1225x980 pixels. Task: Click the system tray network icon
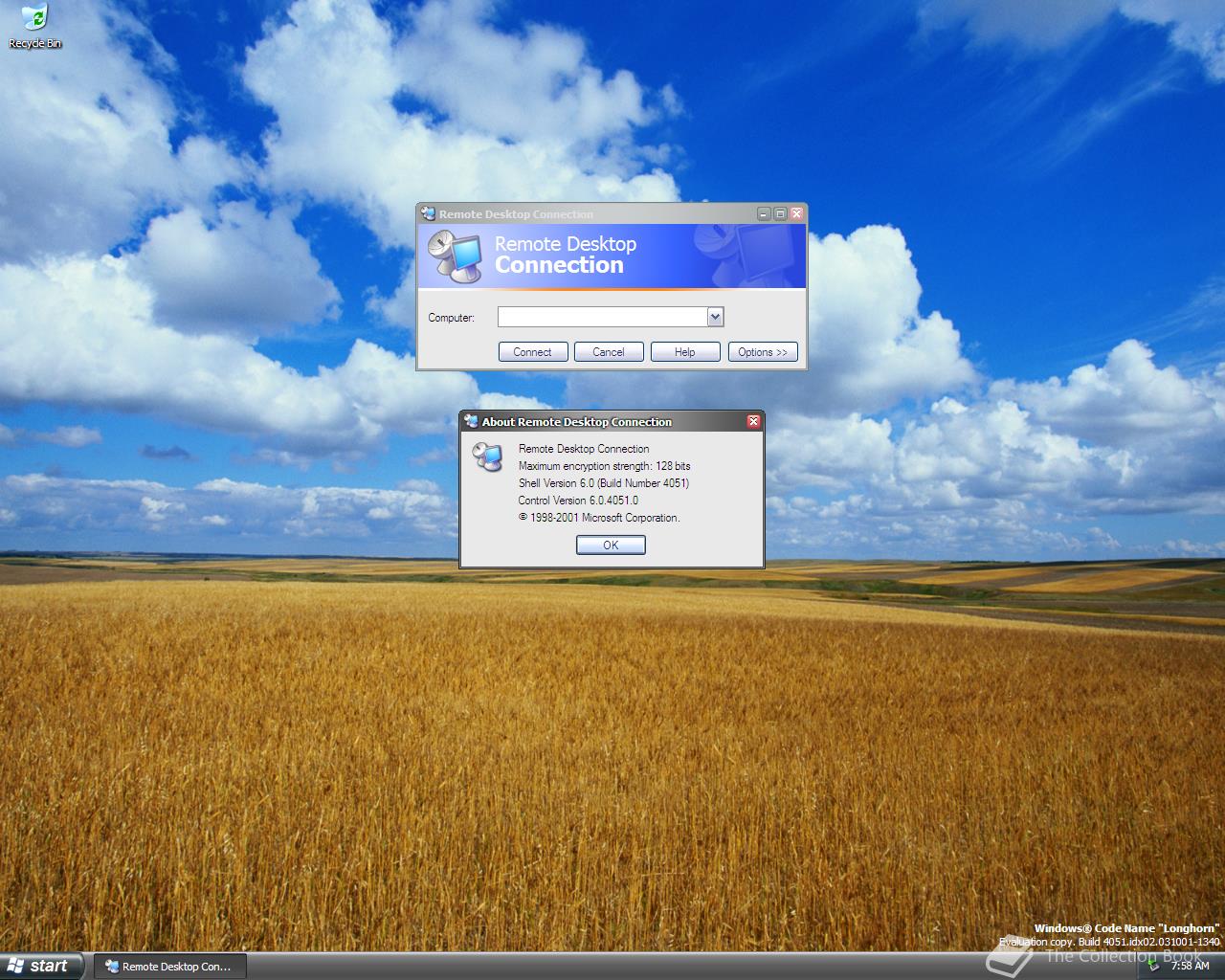(x=1155, y=966)
